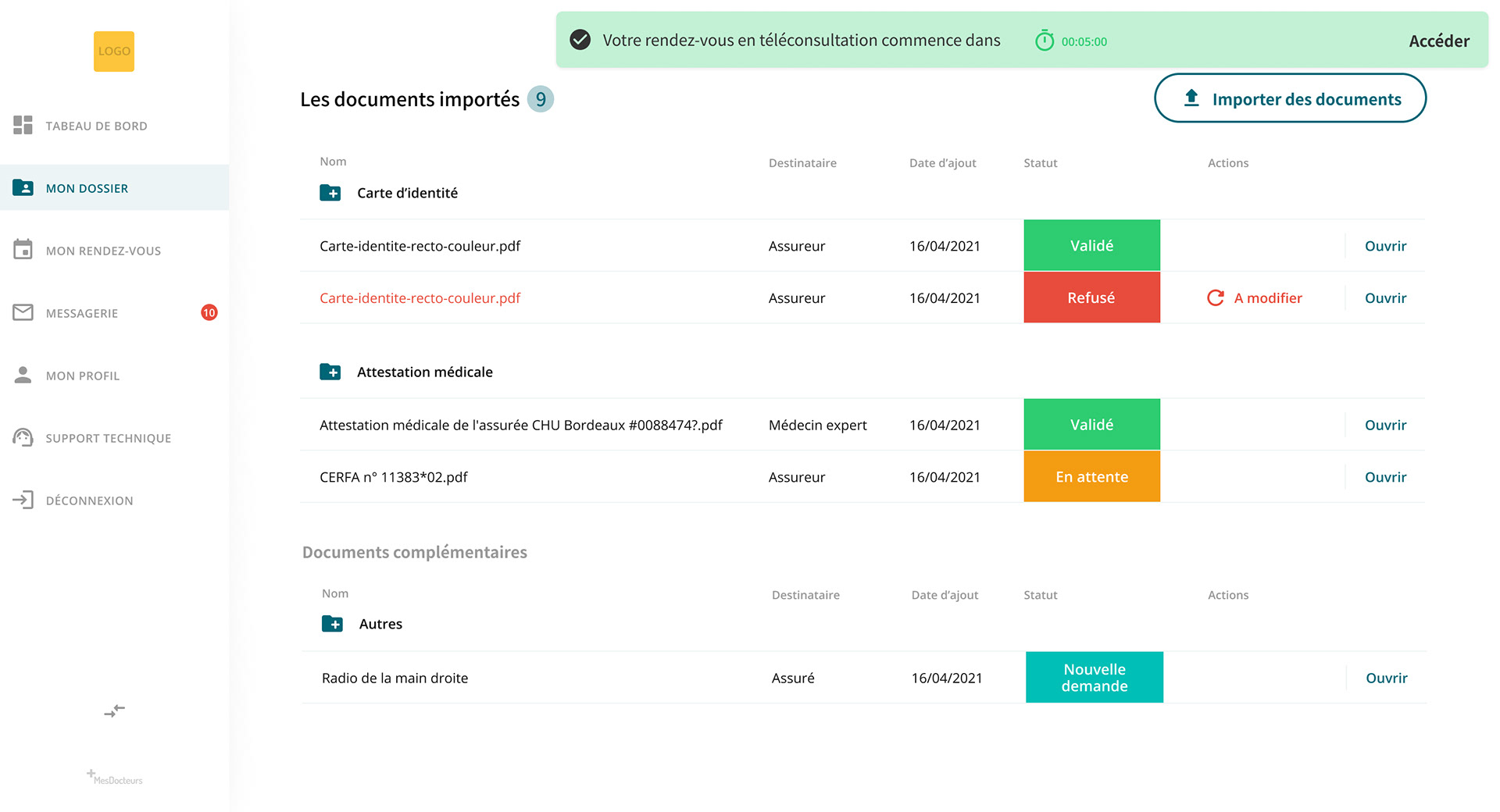Viewport: 1500px width, 812px height.
Task: Click the Mon profil person icon
Action: point(23,375)
